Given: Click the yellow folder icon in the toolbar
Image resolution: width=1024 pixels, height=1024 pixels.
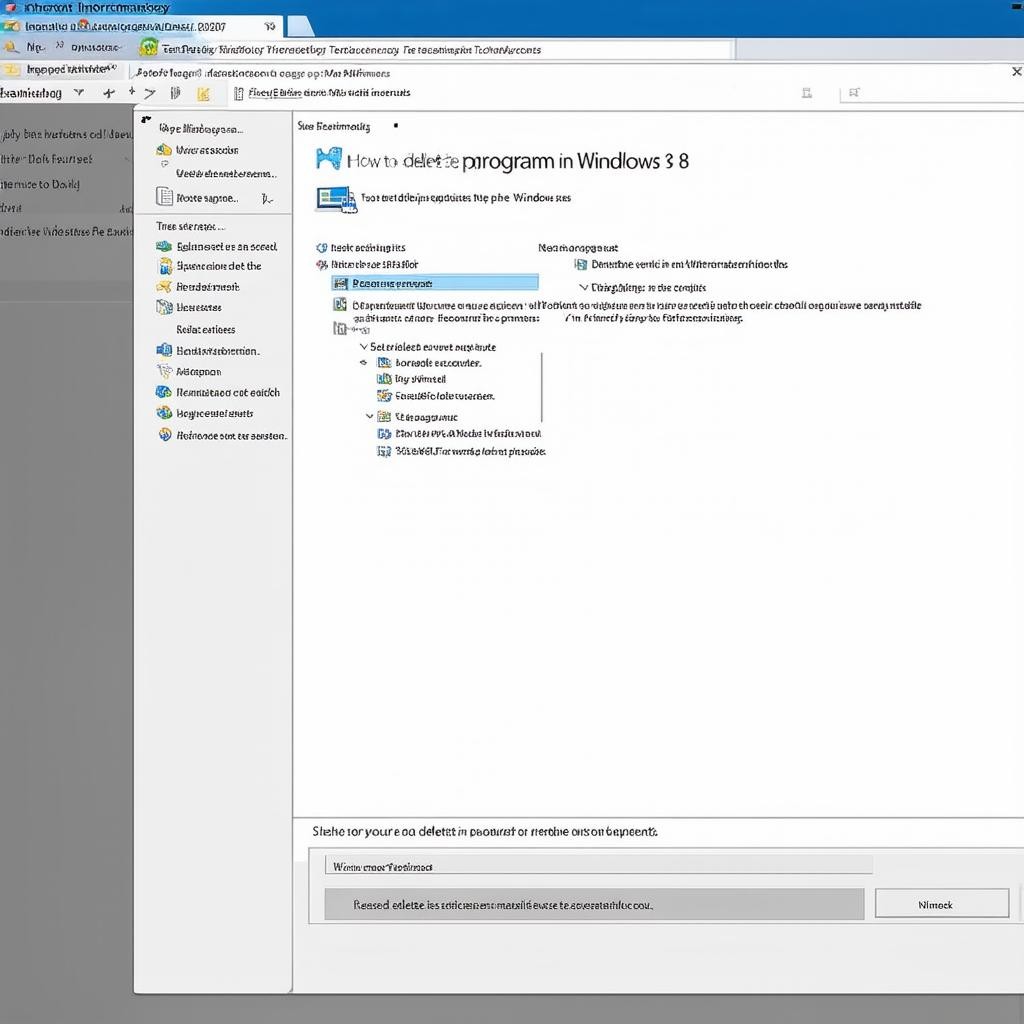Looking at the screenshot, I should click(x=203, y=94).
